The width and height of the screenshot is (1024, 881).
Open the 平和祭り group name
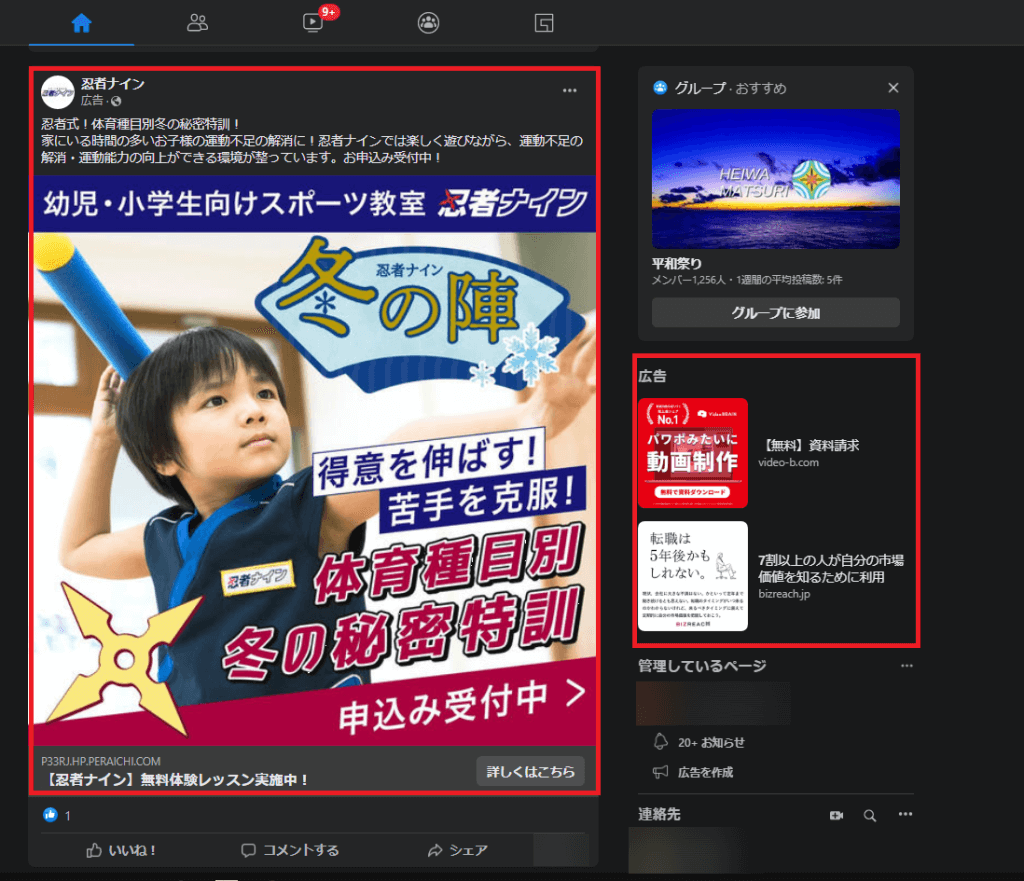[677, 263]
